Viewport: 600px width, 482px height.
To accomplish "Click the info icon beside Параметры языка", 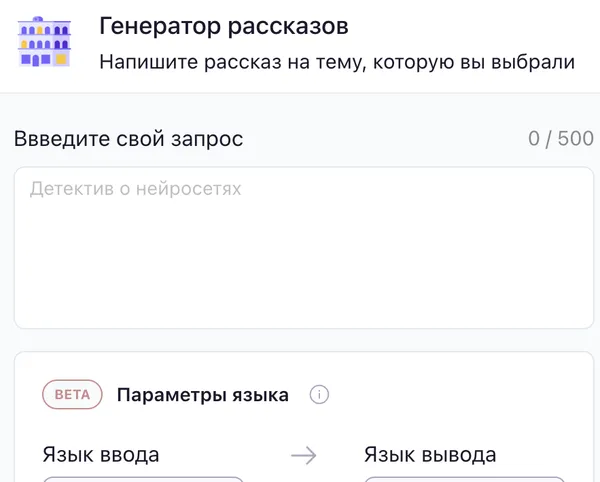I will pos(319,395).
